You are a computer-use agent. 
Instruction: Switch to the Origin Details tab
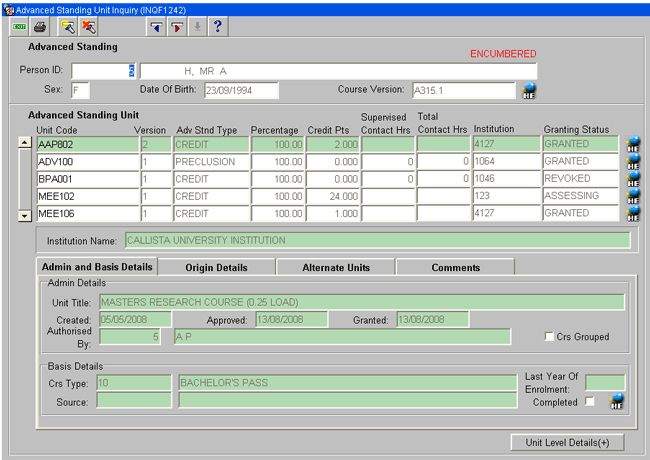click(217, 268)
